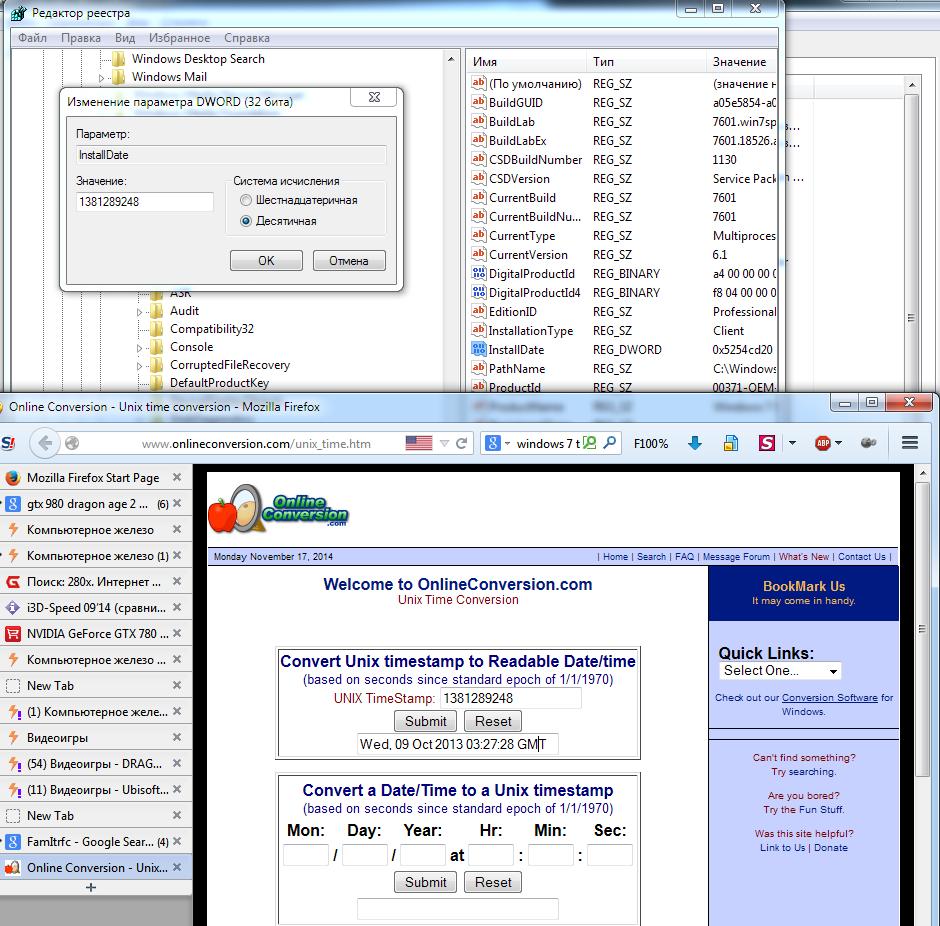The image size is (940, 926).
Task: Reset the Unix timestamp form
Action: click(493, 721)
